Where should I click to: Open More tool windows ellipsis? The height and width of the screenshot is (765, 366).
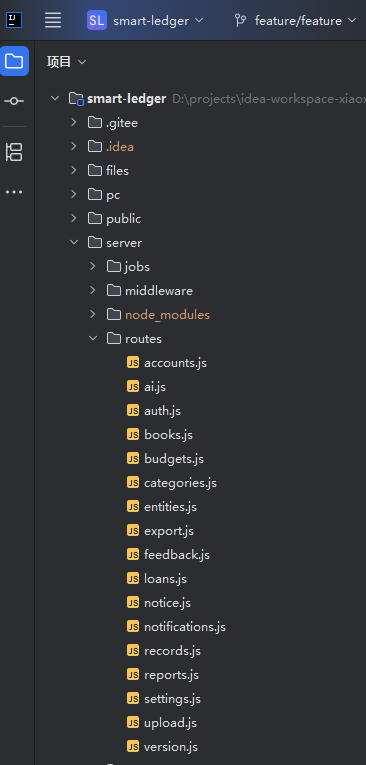[x=14, y=192]
